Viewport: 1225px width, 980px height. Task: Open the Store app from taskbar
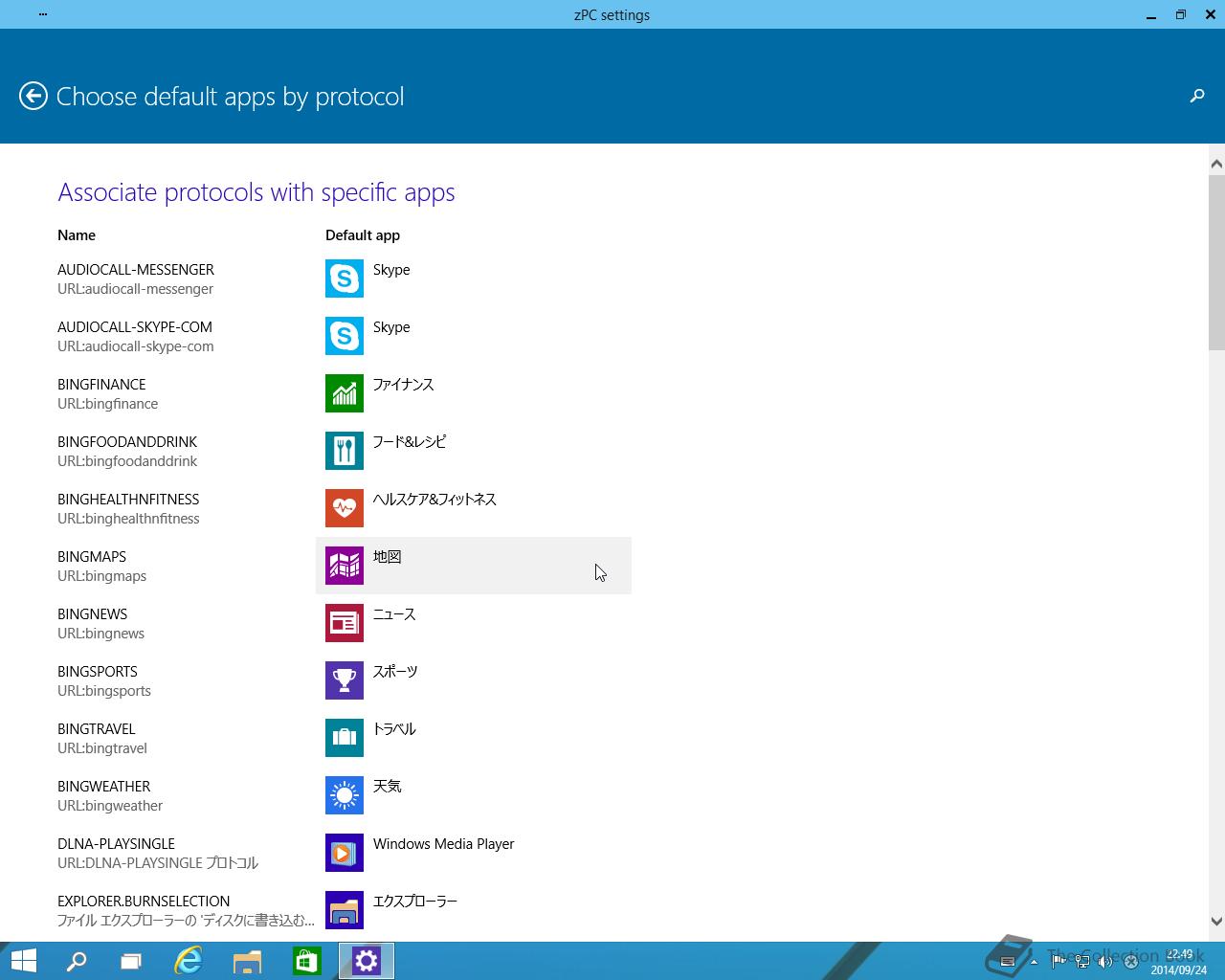click(306, 961)
